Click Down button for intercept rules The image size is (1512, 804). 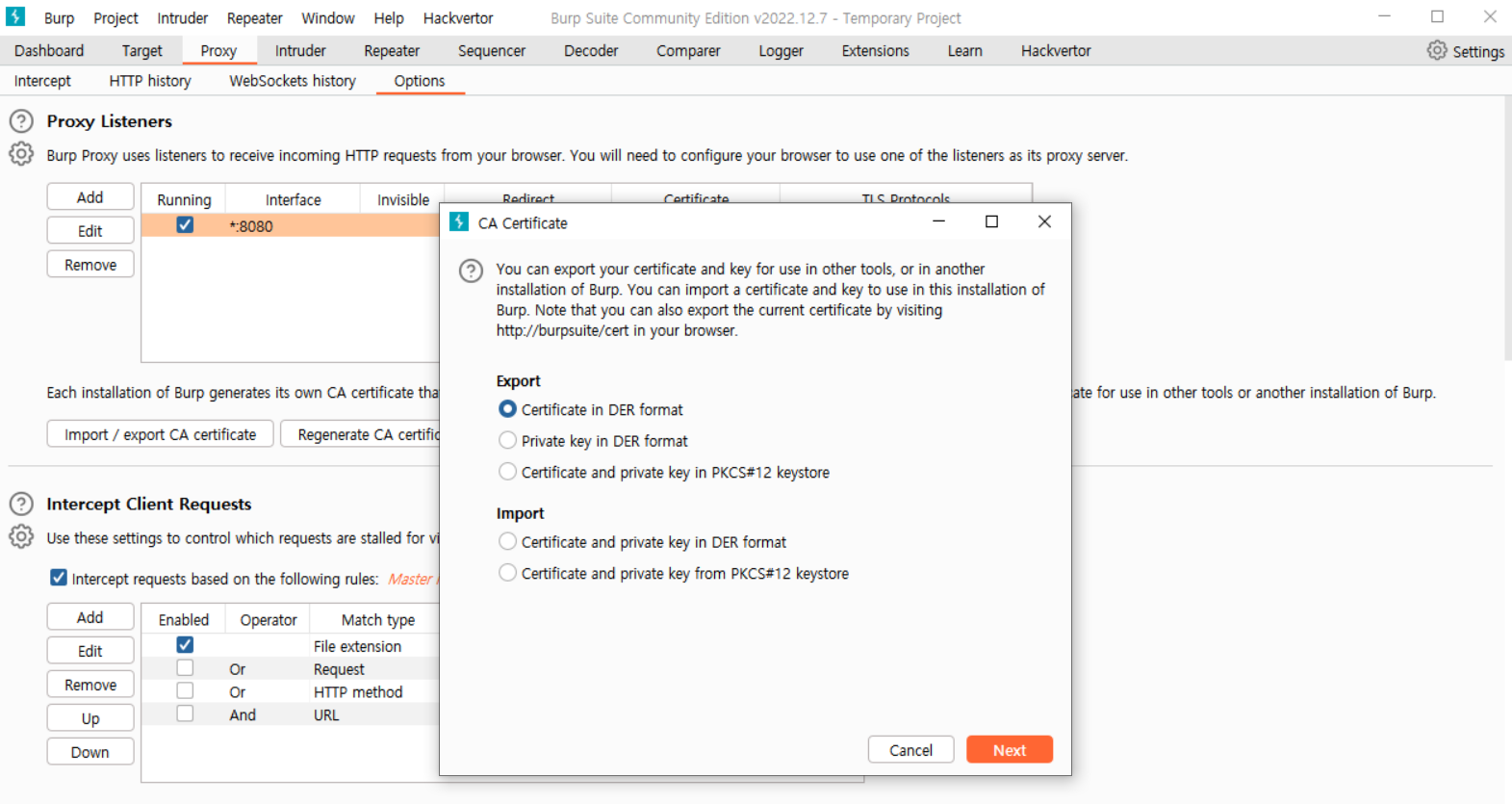point(90,752)
